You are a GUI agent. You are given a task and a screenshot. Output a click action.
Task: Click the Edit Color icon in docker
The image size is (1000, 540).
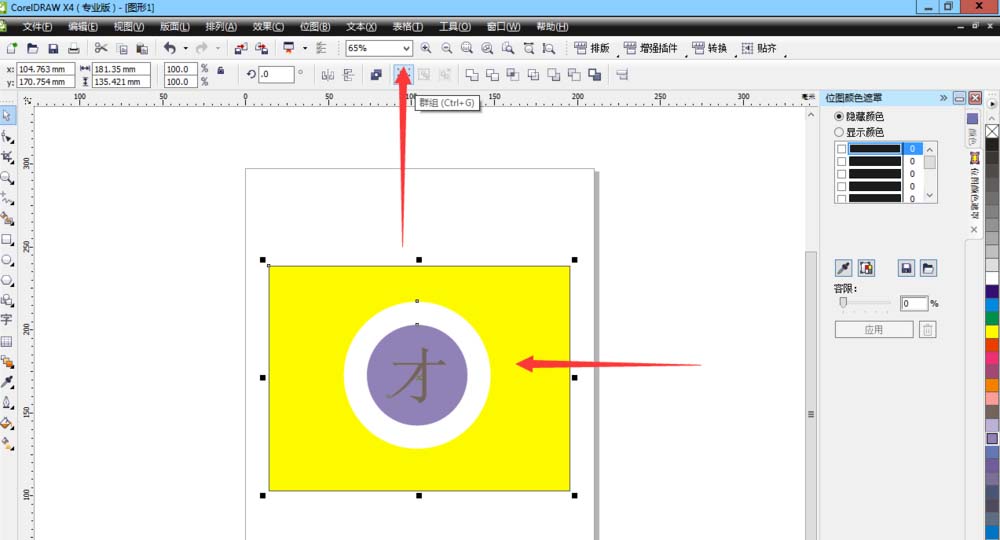tap(866, 268)
